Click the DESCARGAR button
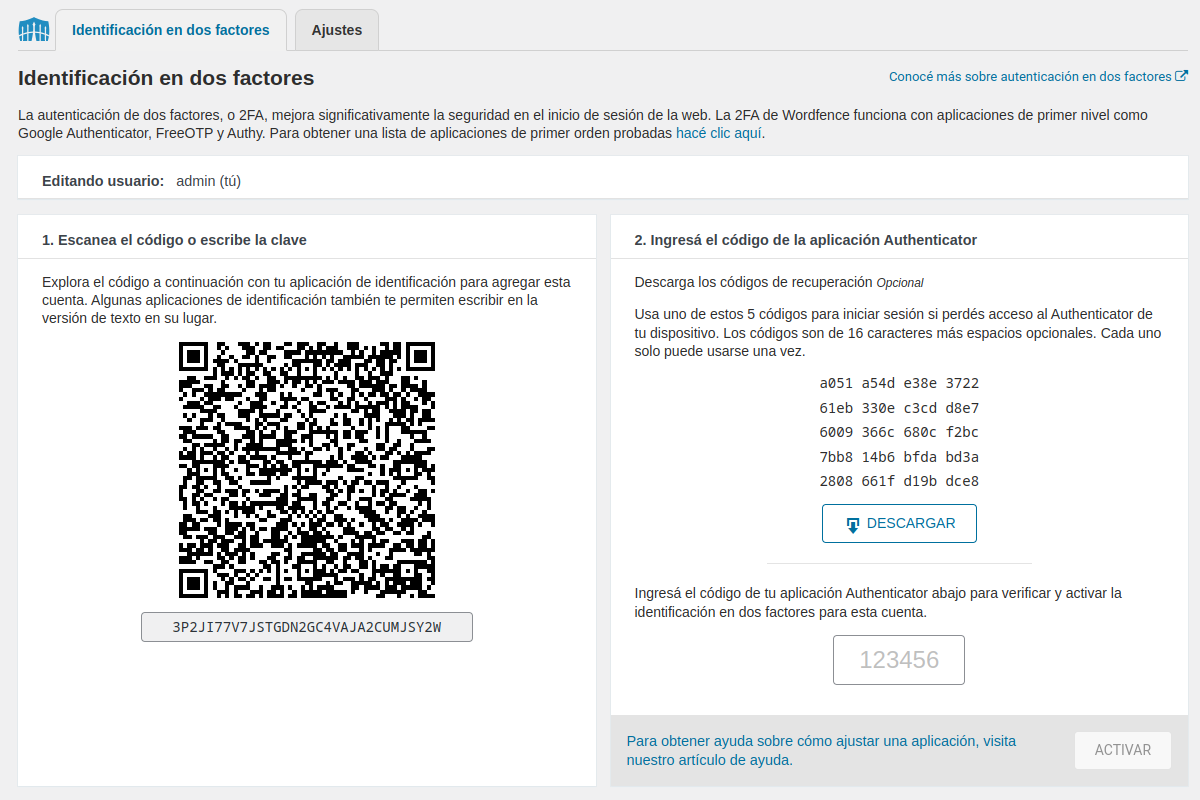This screenshot has width=1200, height=800. 899,524
